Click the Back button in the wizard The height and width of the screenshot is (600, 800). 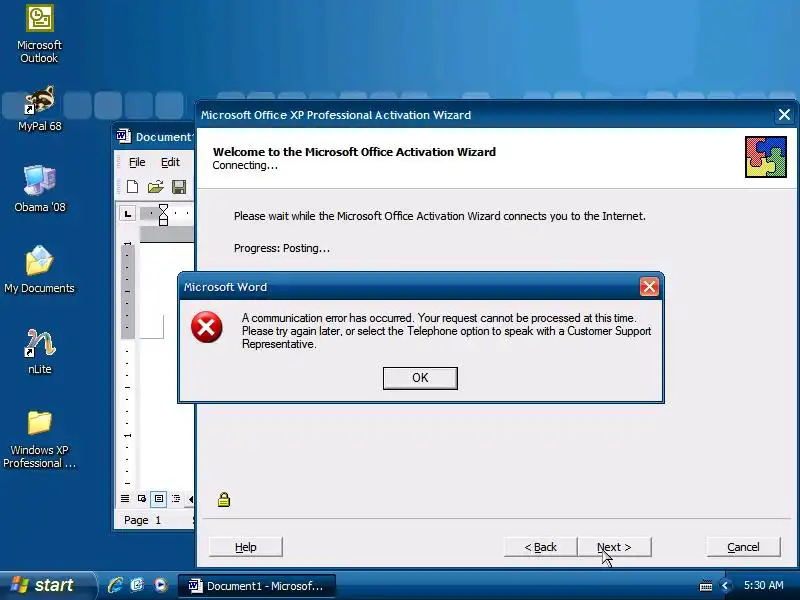click(x=540, y=547)
